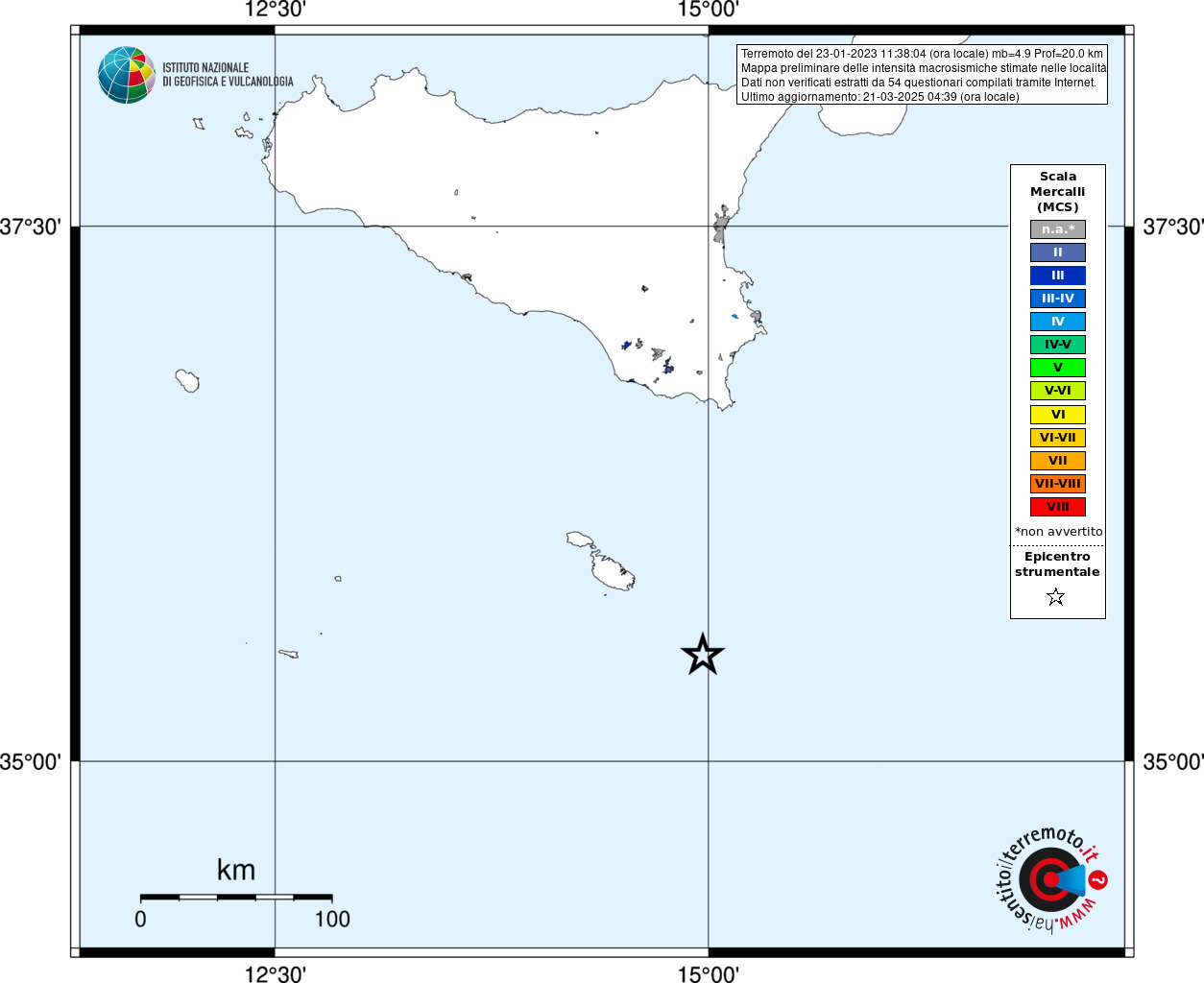This screenshot has height=983, width=1204.
Task: Select the VI-VII intensity legend swatch
Action: coord(1058,438)
